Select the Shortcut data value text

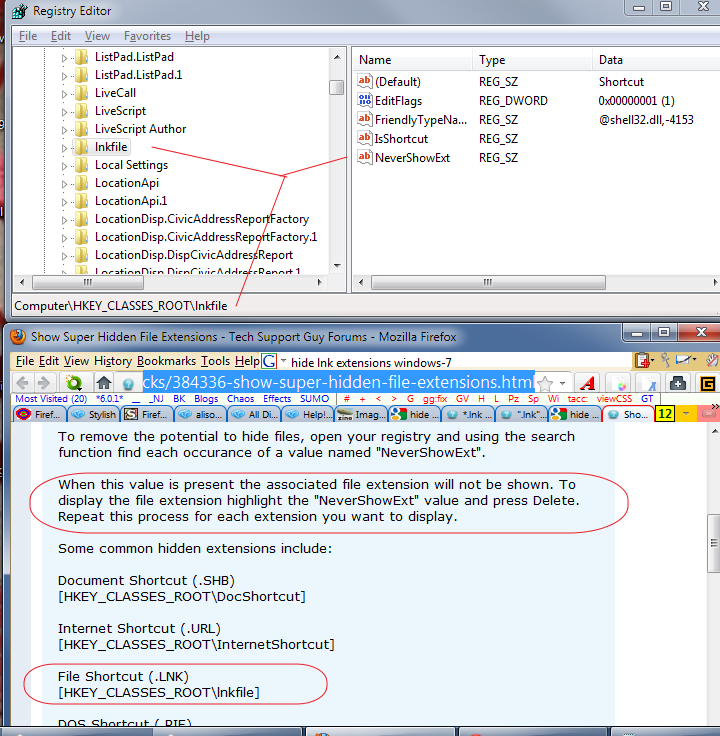(621, 82)
